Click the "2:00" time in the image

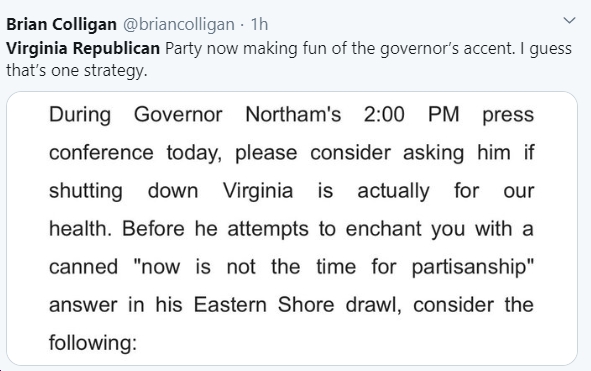click(x=384, y=114)
